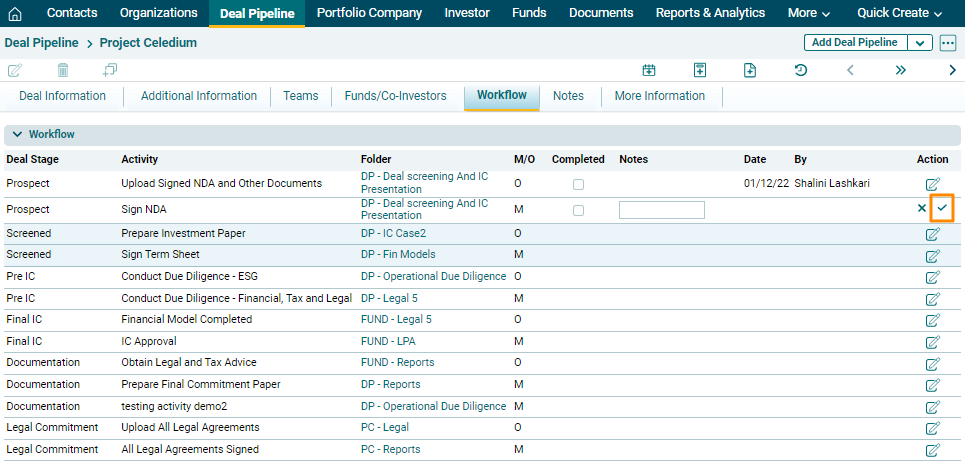Open the Add Deal Pipeline dropdown arrow
965x469 pixels.
click(x=920, y=43)
